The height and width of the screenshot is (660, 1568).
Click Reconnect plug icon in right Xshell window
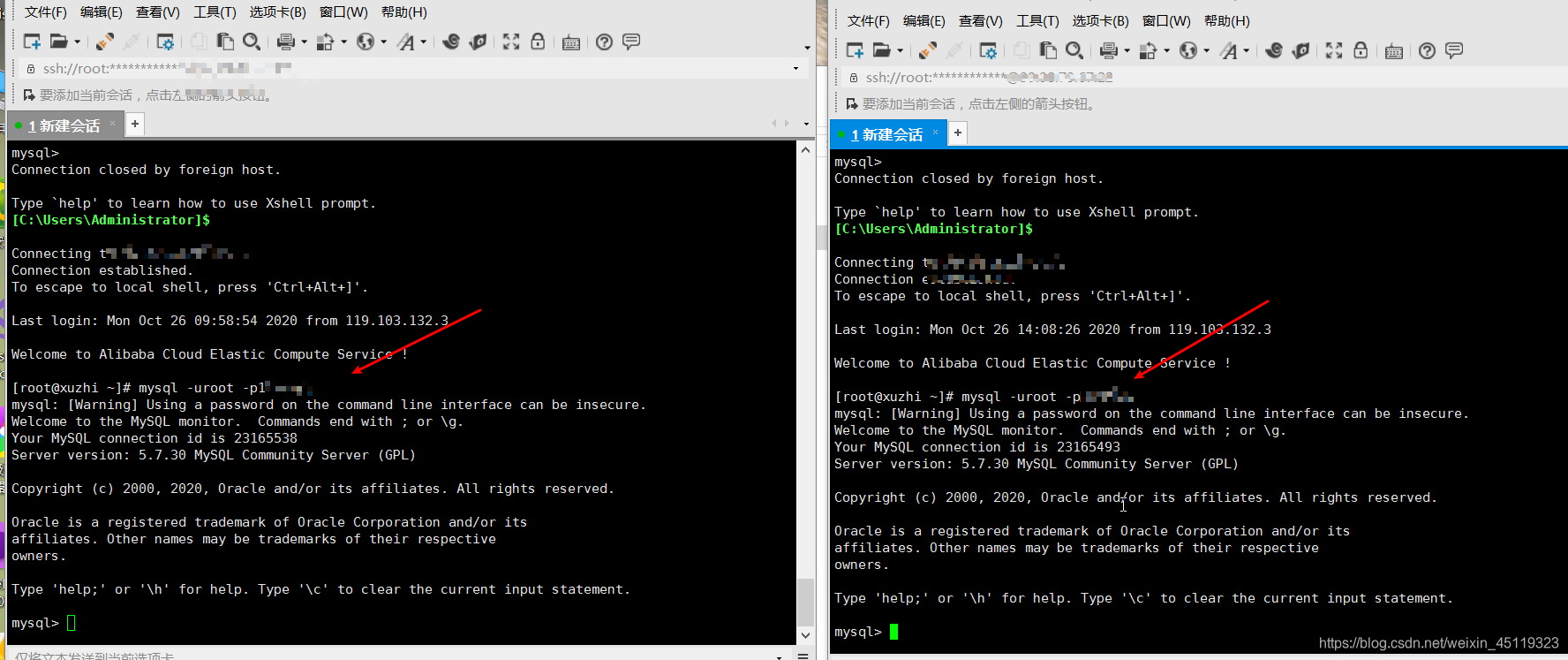tap(928, 50)
